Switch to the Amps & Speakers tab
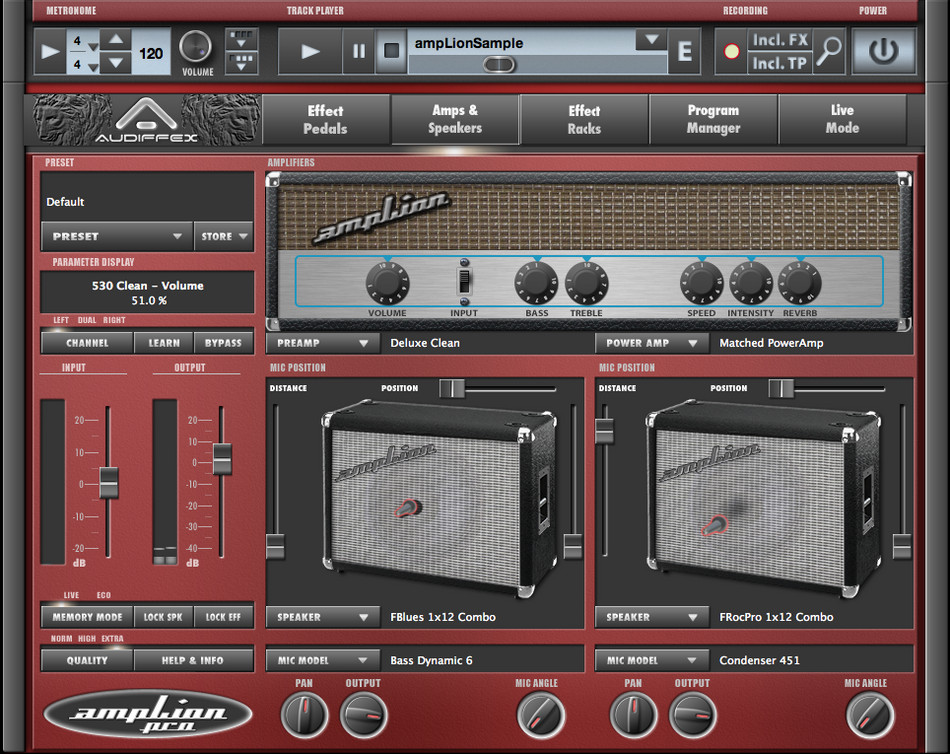The image size is (950, 754). [455, 119]
